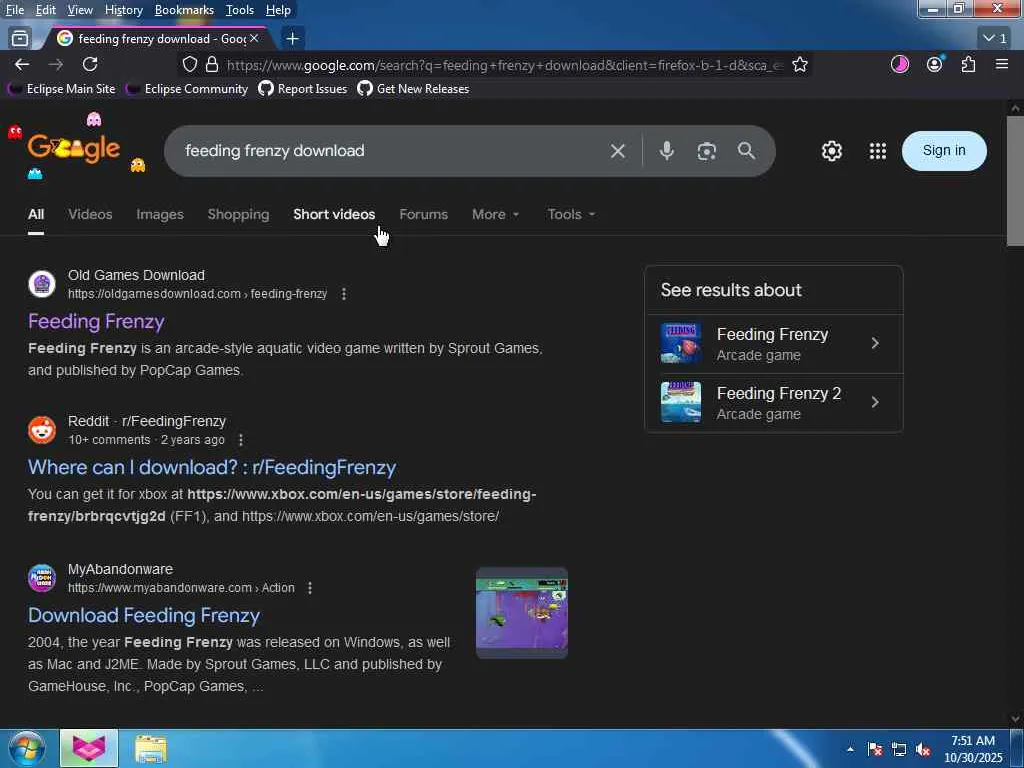Click the MyAbandonware result screenshot thumbnail

[x=522, y=613]
